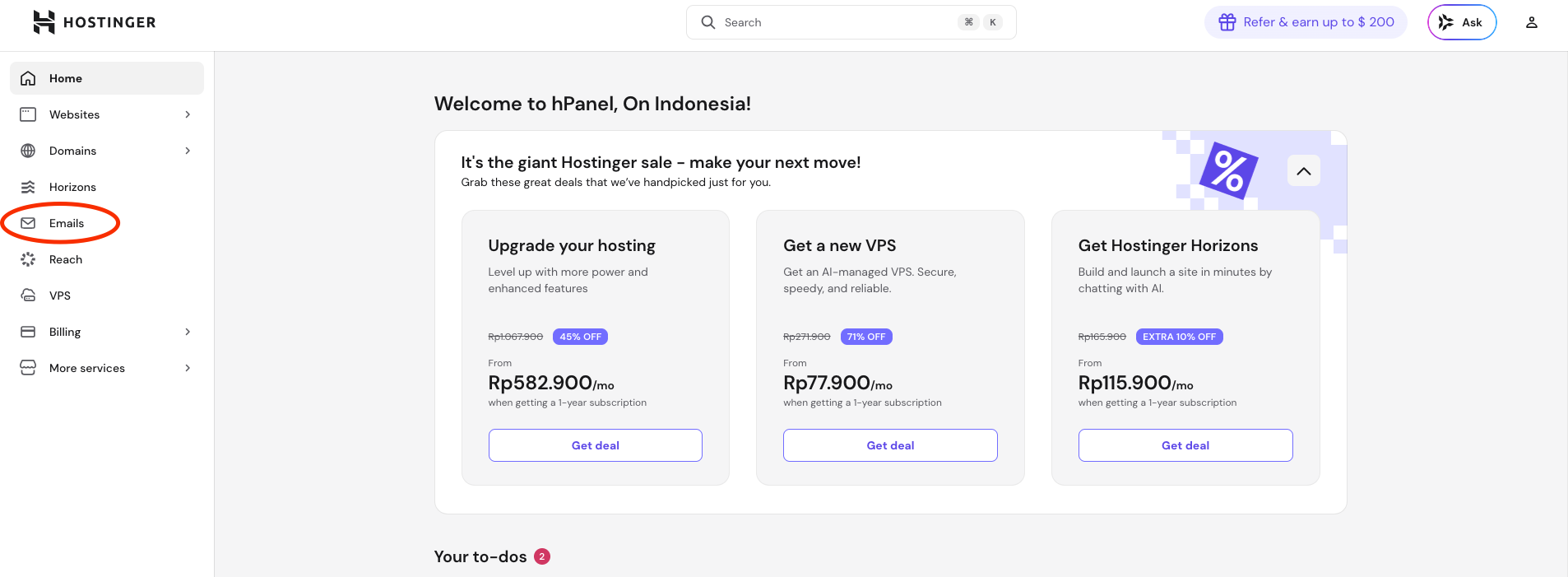Click the search magnifier icon
The height and width of the screenshot is (577, 1568).
(707, 22)
